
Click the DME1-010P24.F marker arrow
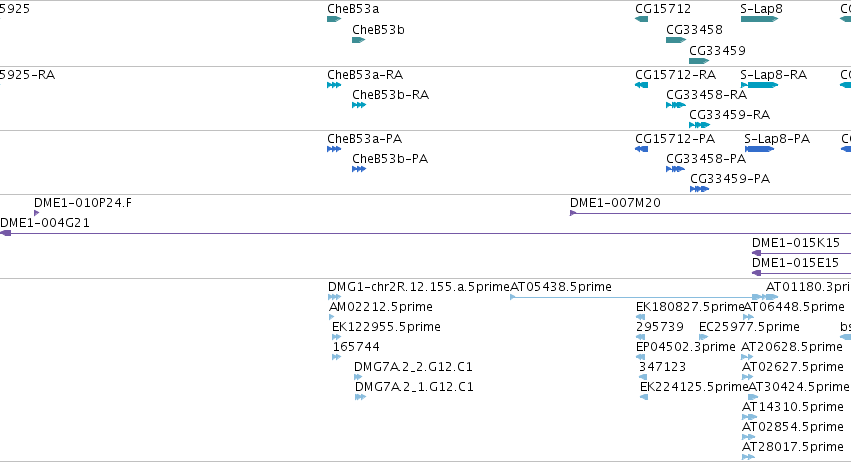pyautogui.click(x=36, y=213)
